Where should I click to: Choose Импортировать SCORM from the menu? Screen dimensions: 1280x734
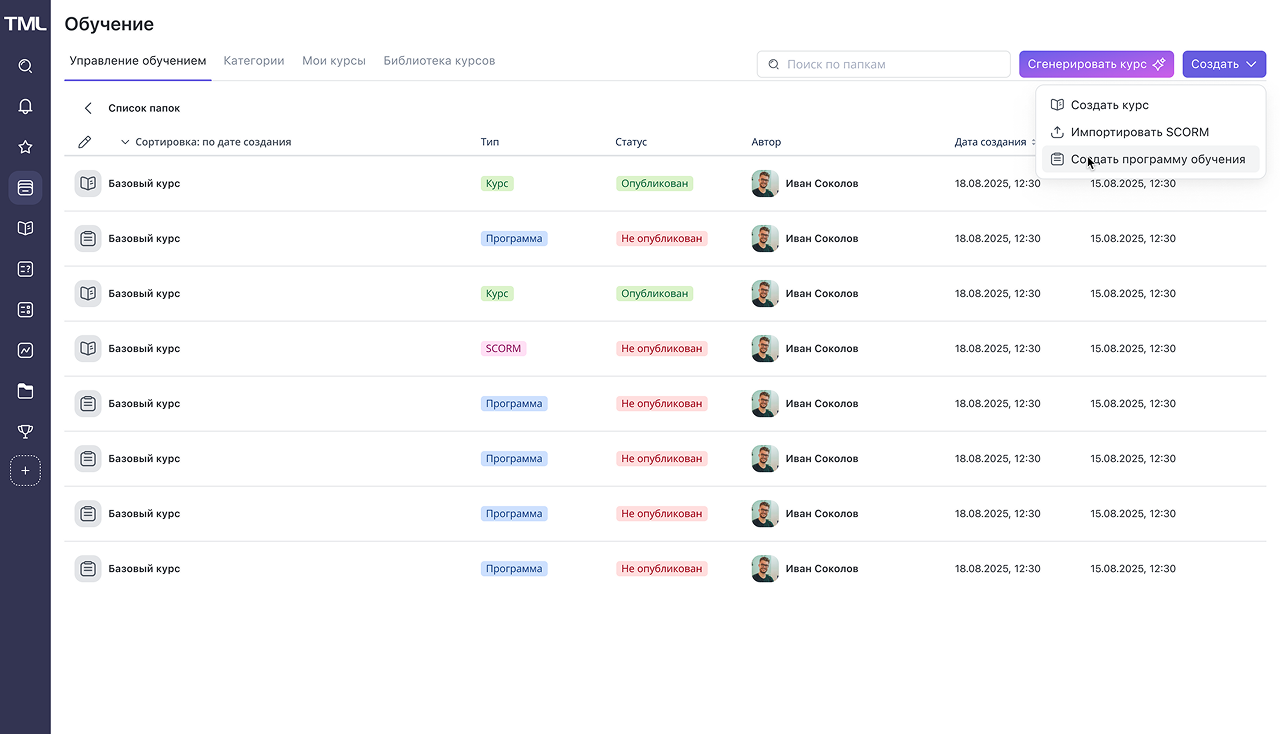[x=1139, y=132]
